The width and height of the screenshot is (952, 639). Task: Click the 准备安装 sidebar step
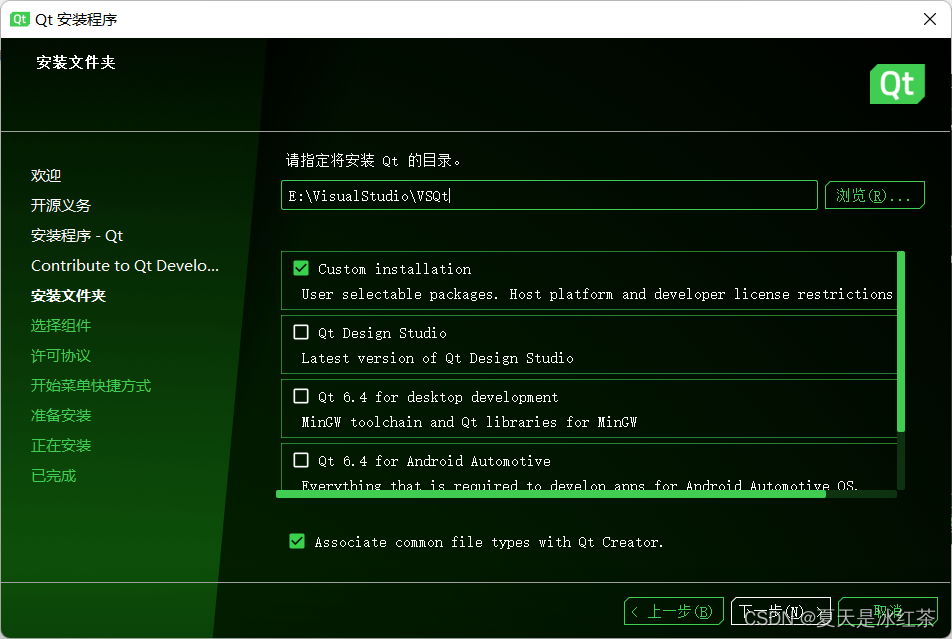click(61, 415)
